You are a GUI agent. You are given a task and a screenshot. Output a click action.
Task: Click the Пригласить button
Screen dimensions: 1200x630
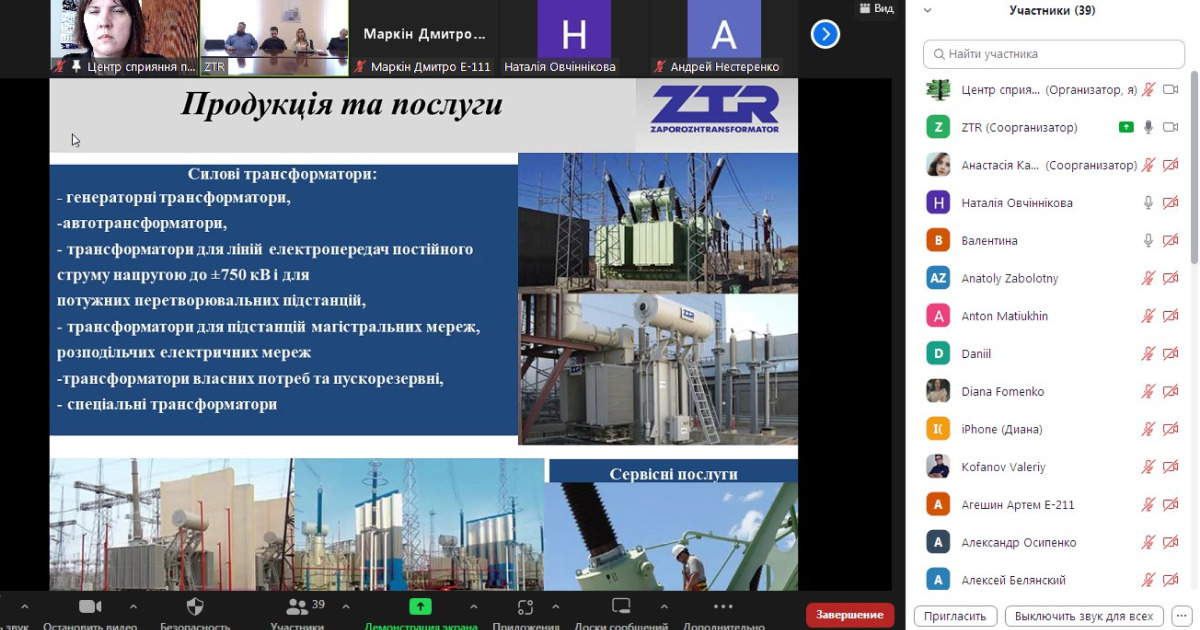pyautogui.click(x=955, y=616)
